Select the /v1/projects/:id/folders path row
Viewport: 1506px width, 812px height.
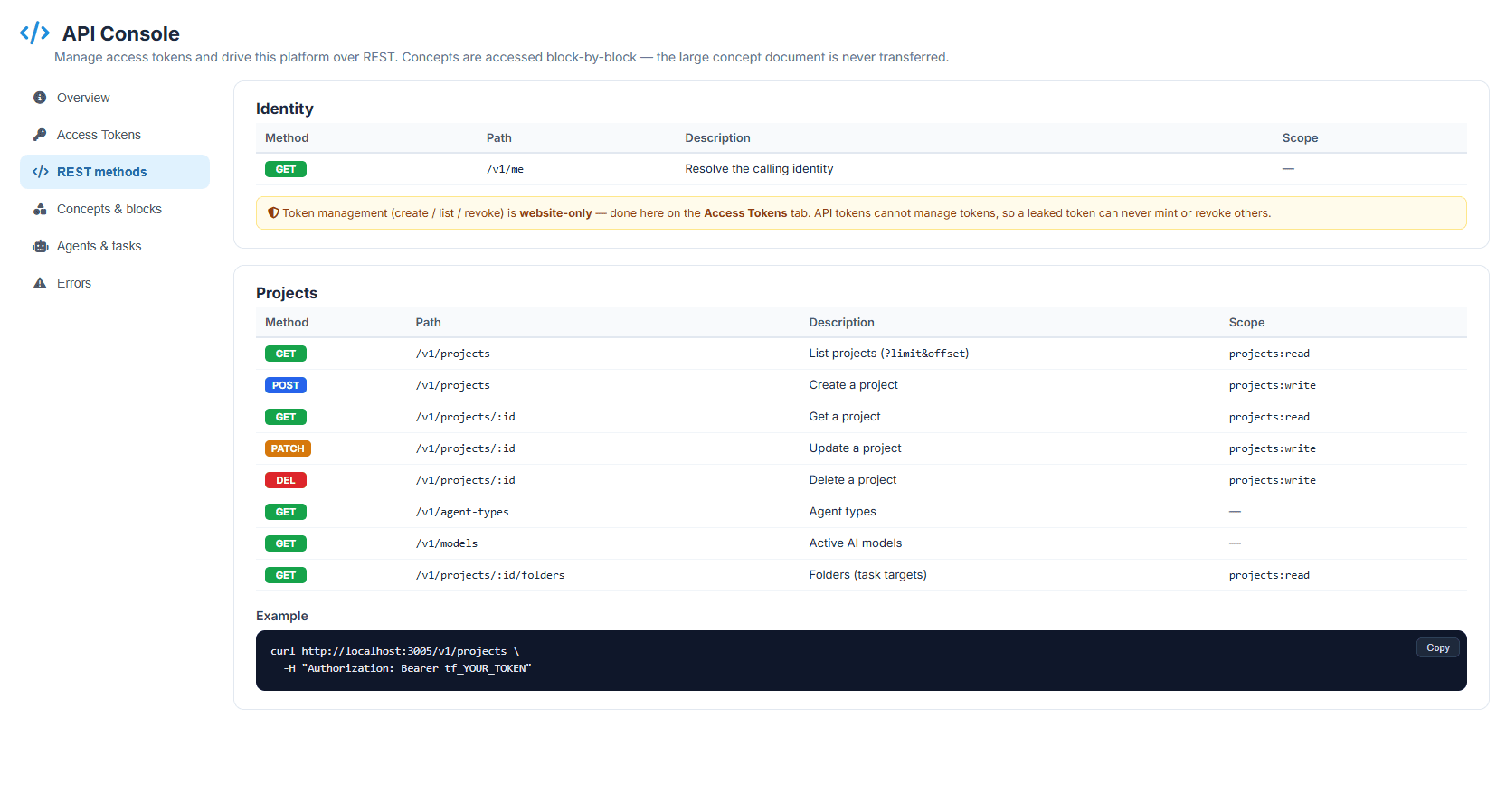click(x=861, y=575)
